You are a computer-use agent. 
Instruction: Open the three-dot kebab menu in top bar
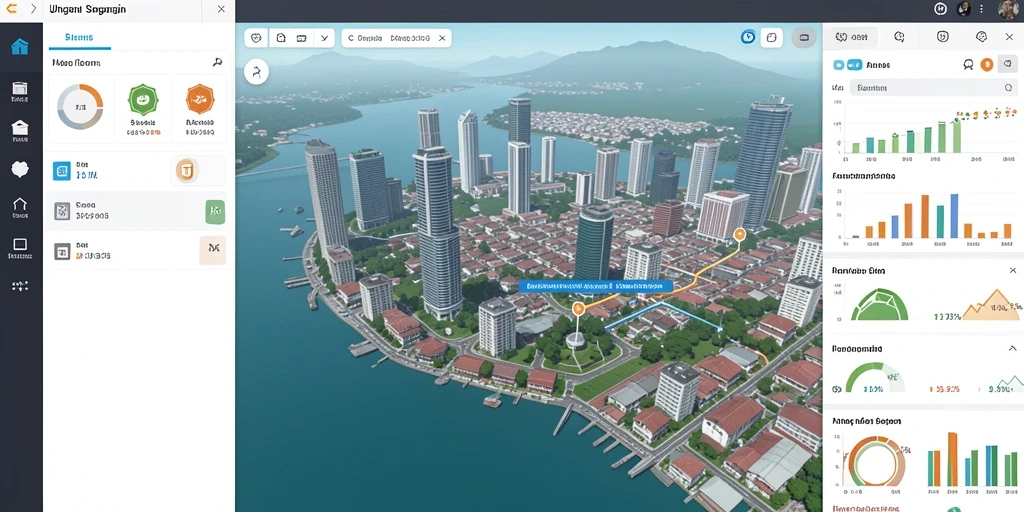coord(982,8)
